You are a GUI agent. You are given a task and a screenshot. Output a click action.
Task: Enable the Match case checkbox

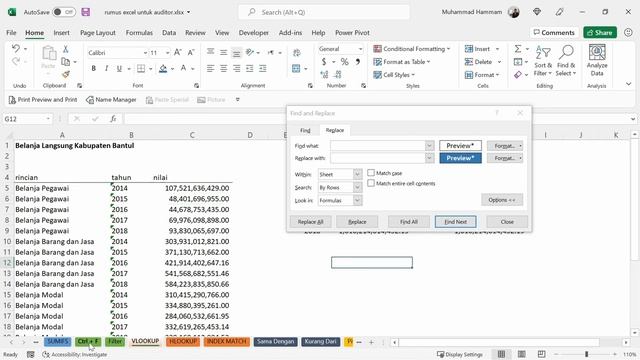click(371, 173)
